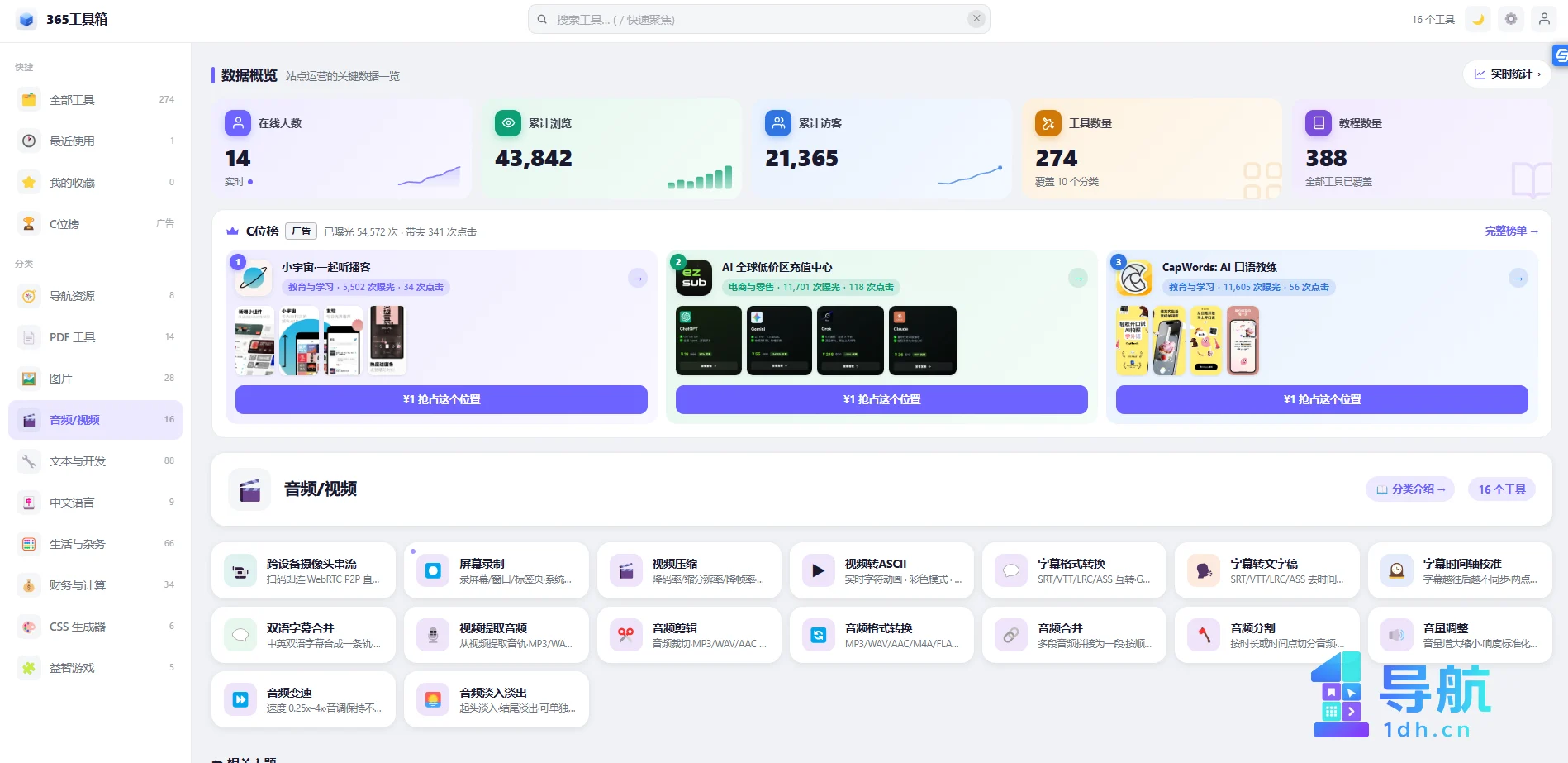Image resolution: width=1568 pixels, height=763 pixels.
Task: Click the arrow on CapWords card
Action: (x=1518, y=278)
